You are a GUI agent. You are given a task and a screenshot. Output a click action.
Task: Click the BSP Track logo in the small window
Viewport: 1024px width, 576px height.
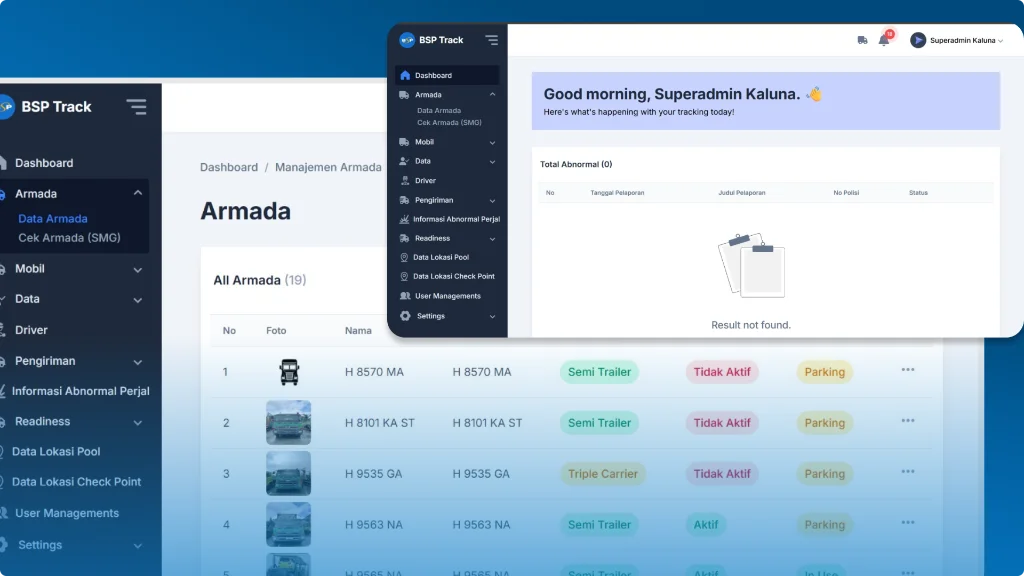[407, 40]
